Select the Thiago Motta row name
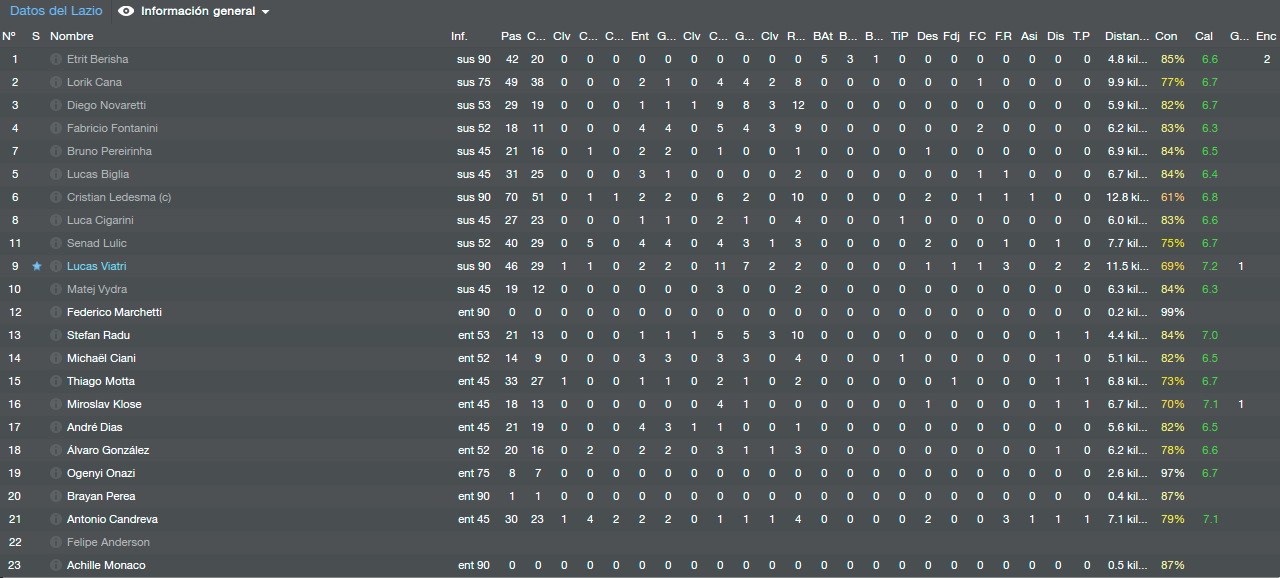Screen dimensions: 1280x578 (100, 381)
